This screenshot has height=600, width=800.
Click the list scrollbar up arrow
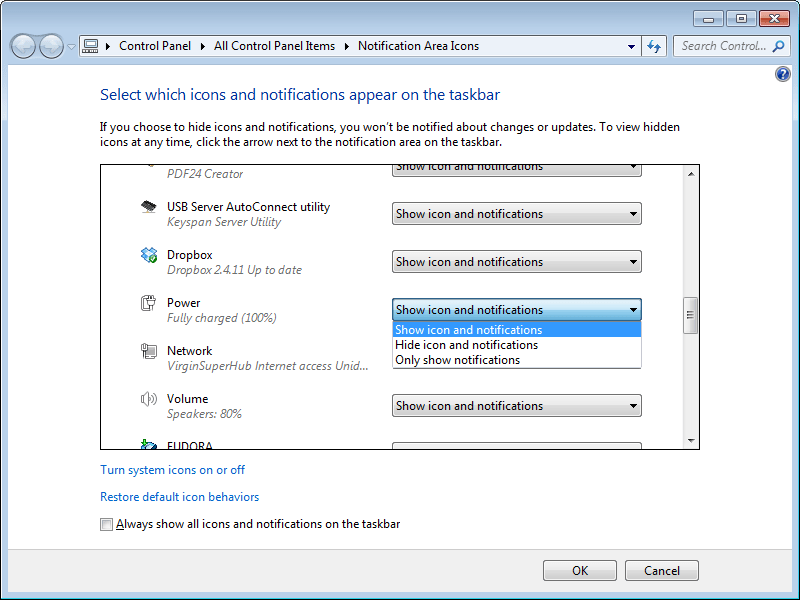(691, 174)
